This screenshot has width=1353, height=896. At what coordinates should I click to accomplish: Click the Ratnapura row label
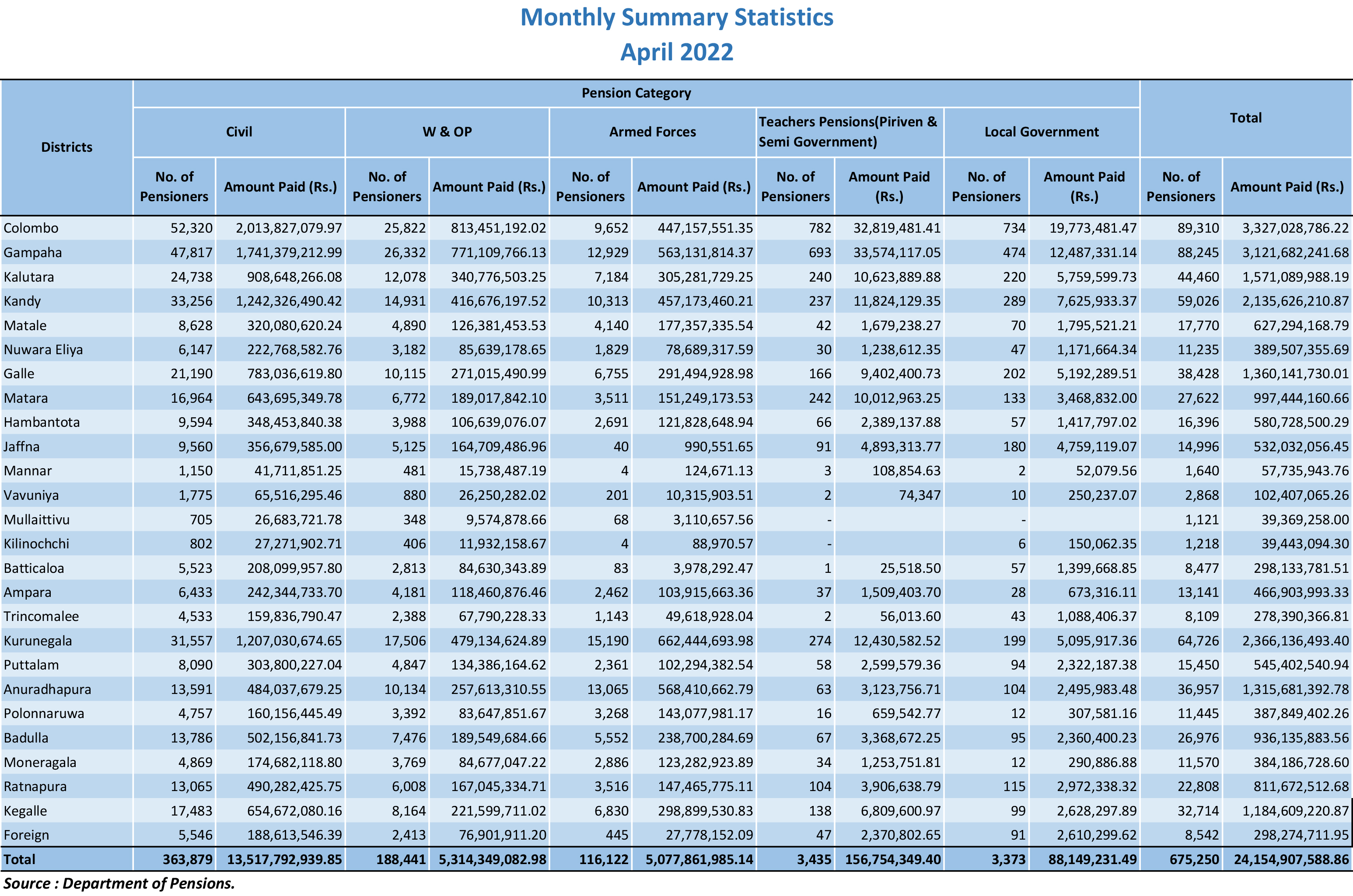point(35,787)
